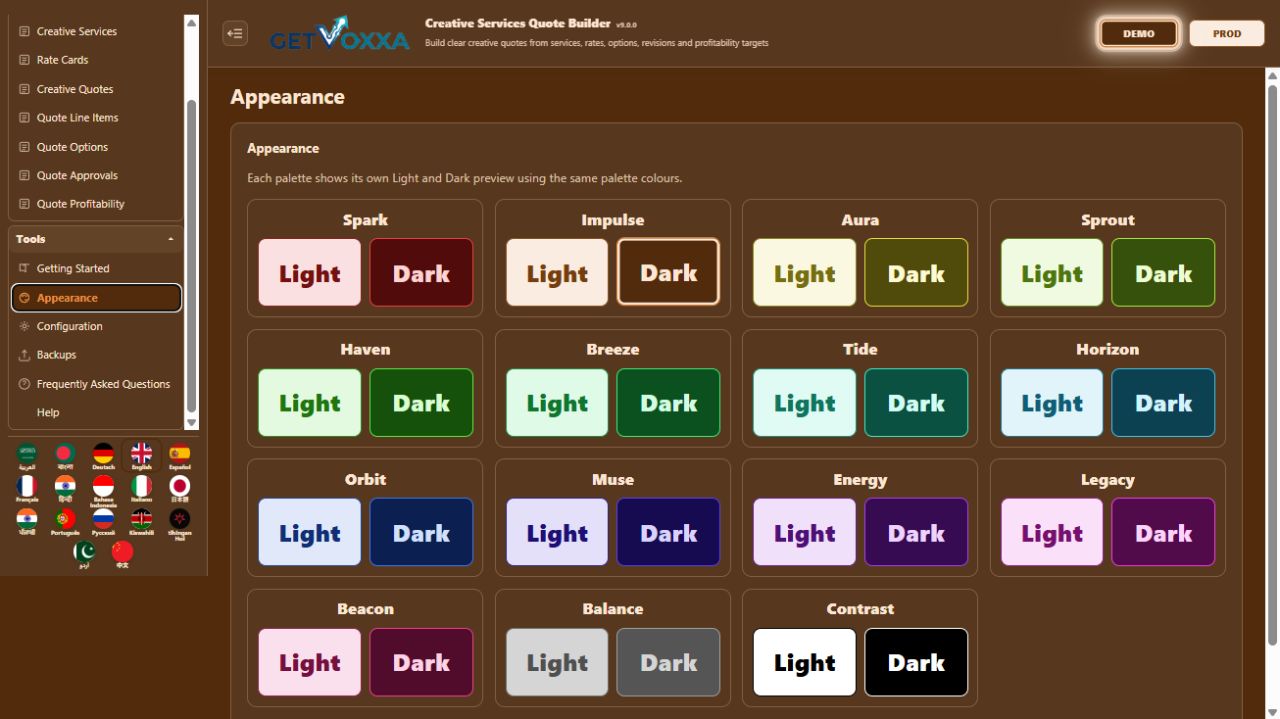The image size is (1280, 719).
Task: Click the Backups upload icon
Action: click(25, 355)
